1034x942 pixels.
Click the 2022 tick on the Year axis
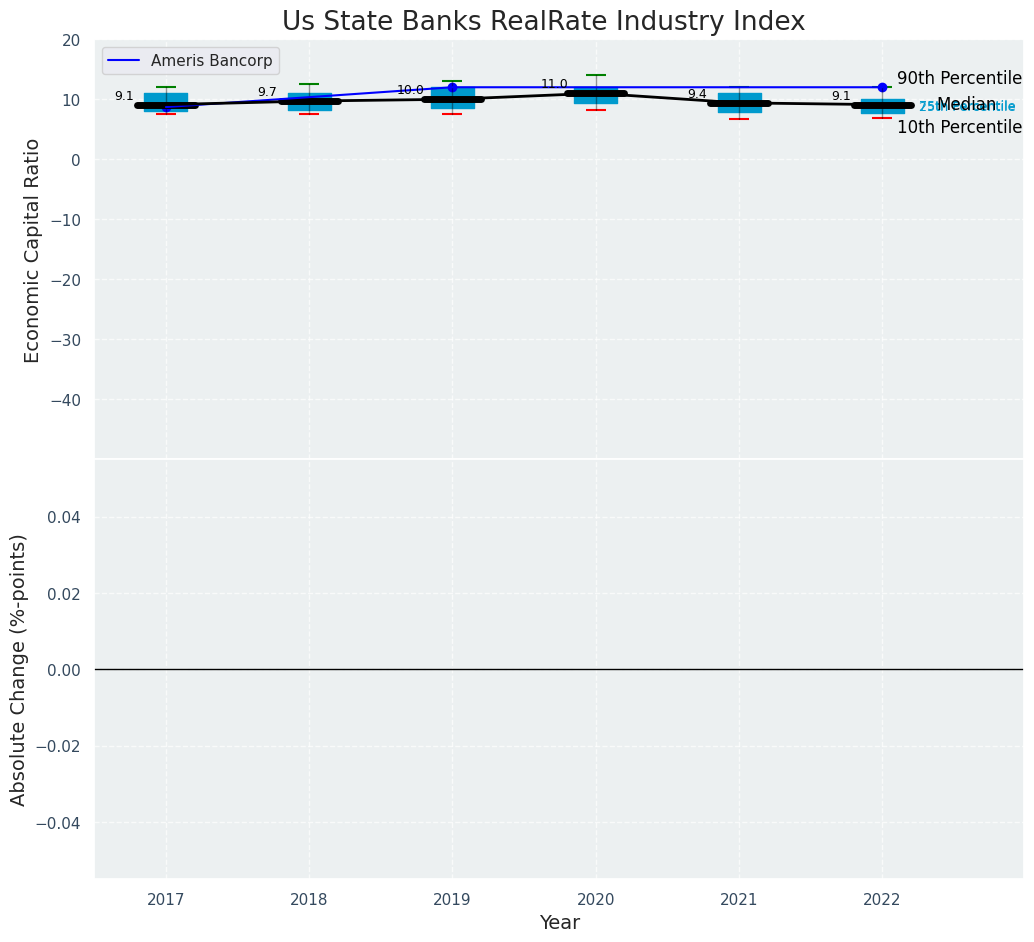(x=882, y=900)
